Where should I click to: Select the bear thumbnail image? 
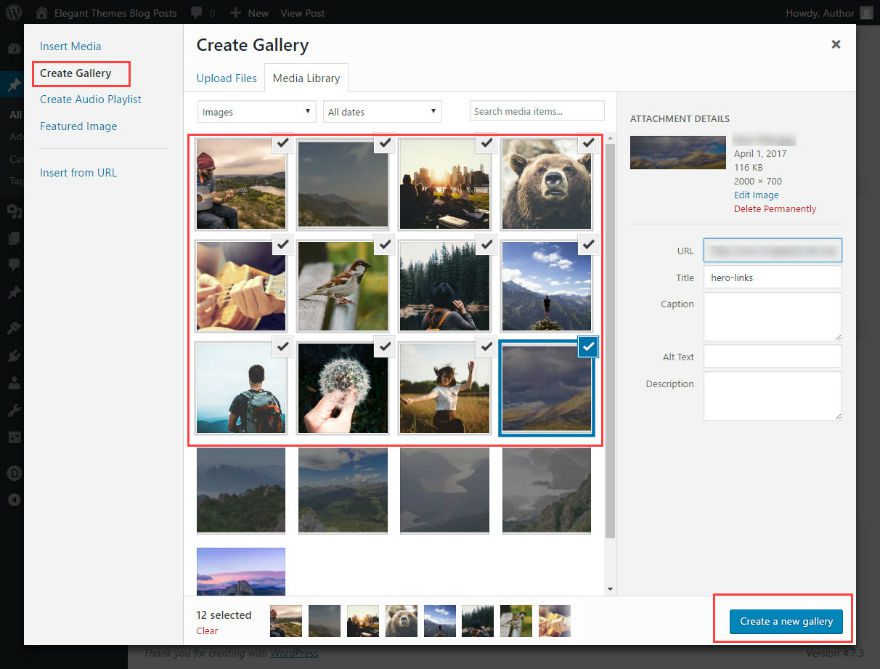pos(546,184)
